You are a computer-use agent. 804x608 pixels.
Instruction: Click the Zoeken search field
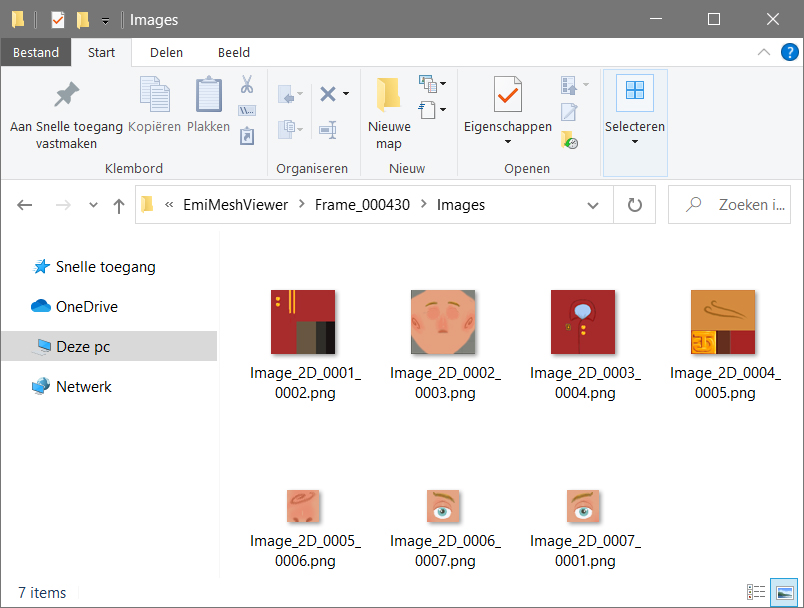click(729, 205)
